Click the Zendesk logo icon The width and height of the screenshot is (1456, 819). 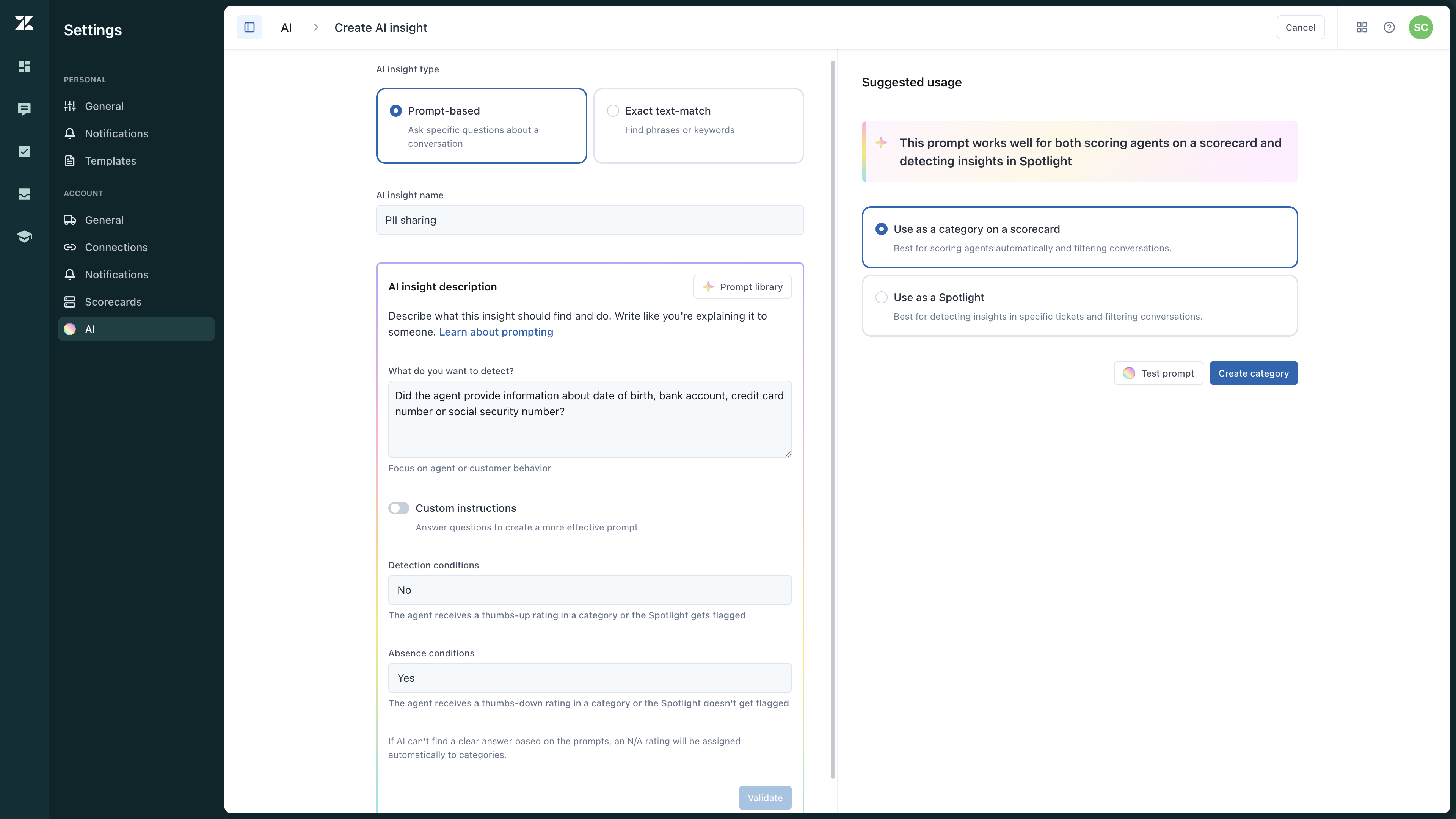tap(24, 23)
